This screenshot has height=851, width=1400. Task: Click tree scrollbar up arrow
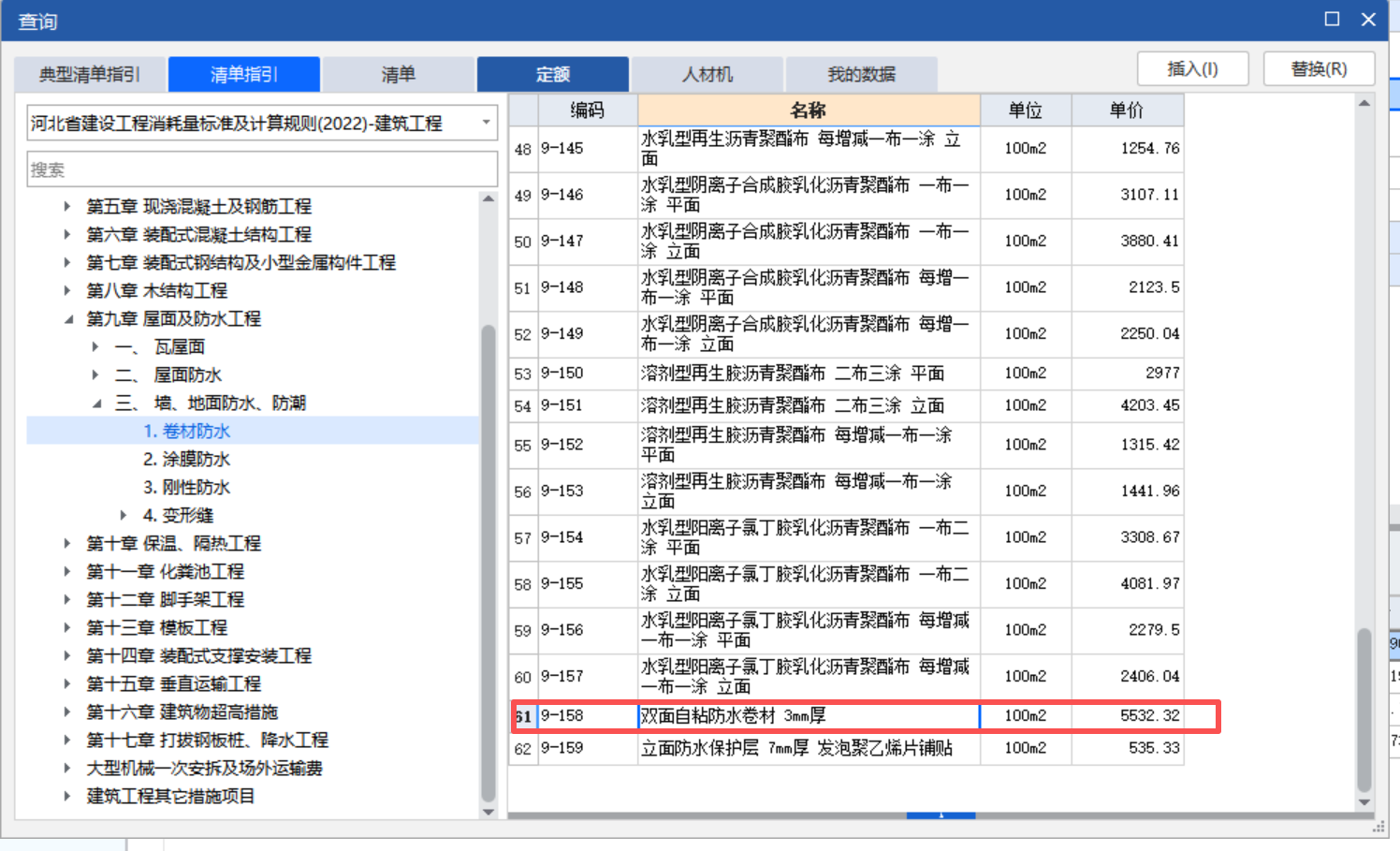(x=488, y=198)
